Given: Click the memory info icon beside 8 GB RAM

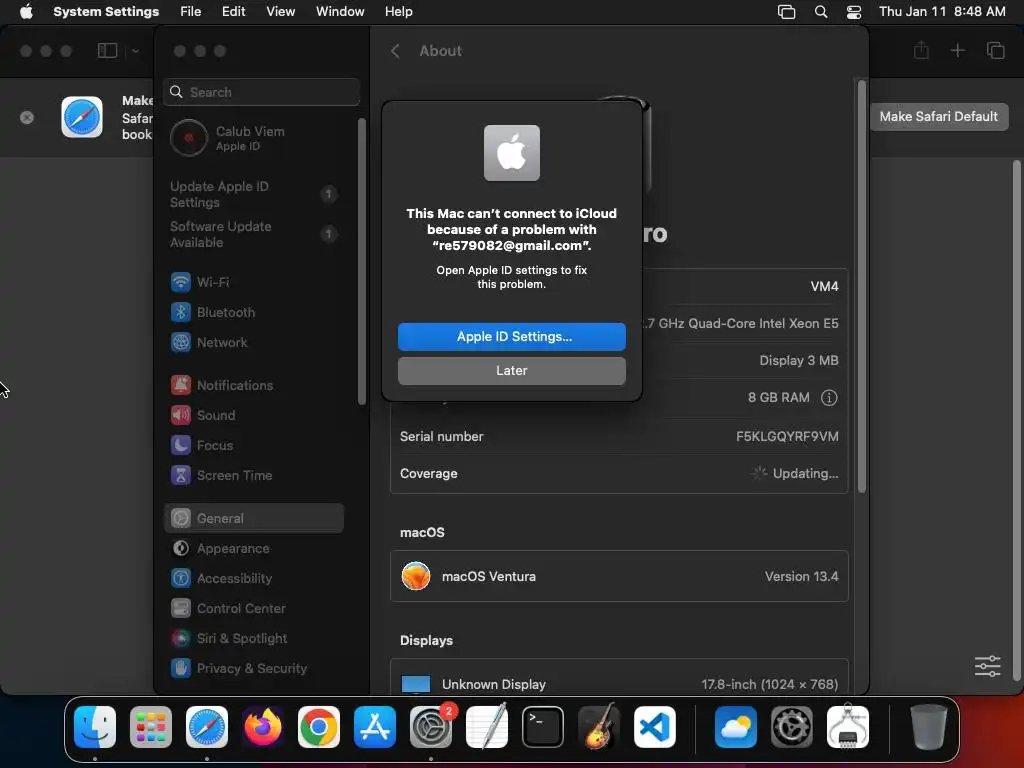Looking at the screenshot, I should [829, 398].
